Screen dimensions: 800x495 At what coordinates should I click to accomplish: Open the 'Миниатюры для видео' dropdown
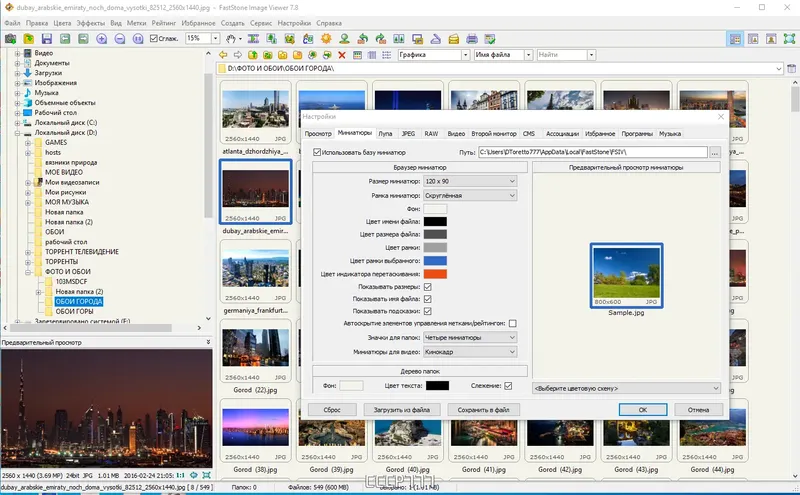coord(469,352)
